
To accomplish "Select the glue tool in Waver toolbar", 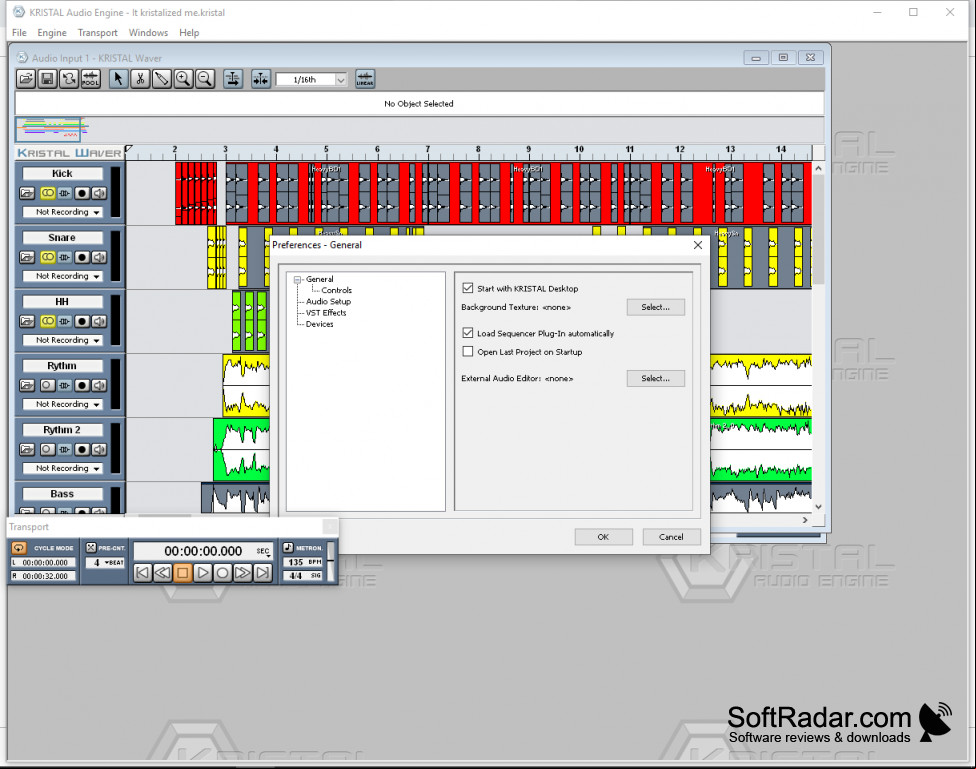I will click(161, 79).
